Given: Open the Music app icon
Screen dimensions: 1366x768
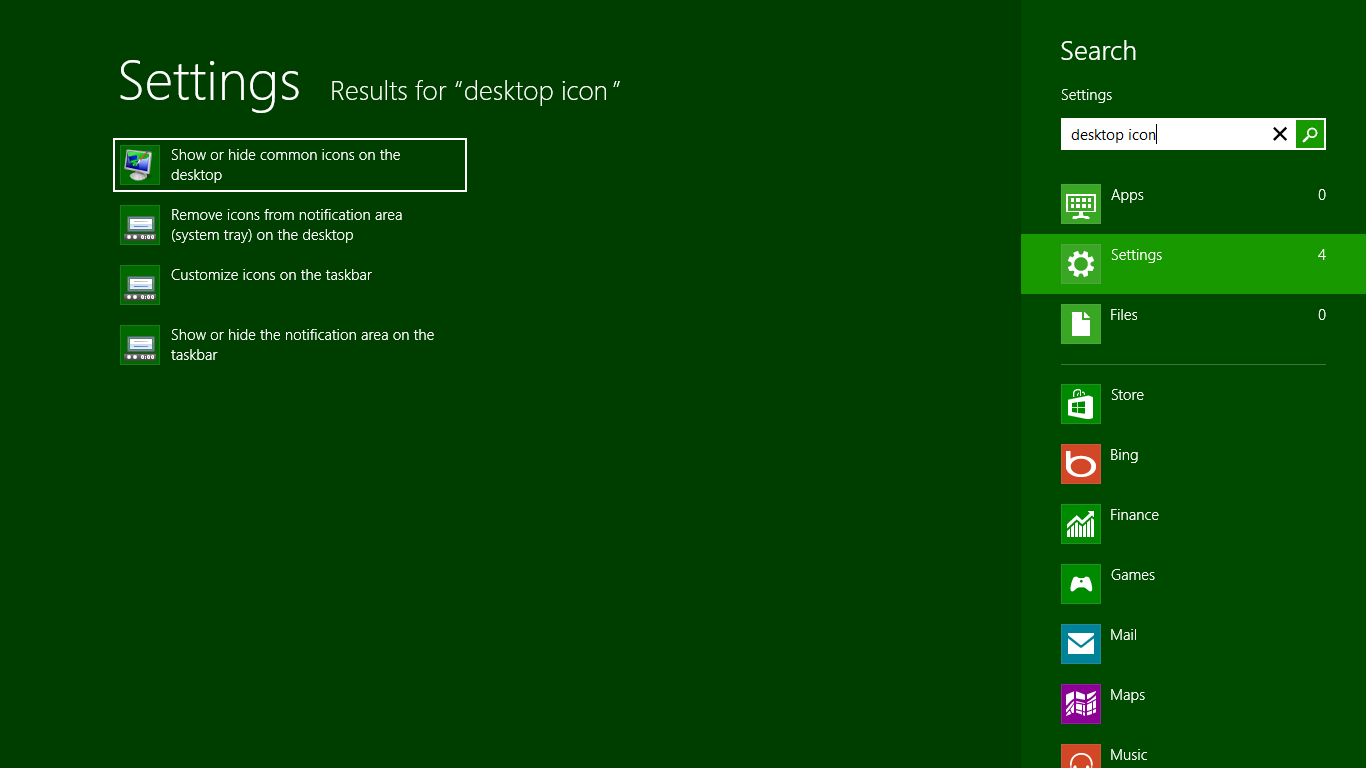Looking at the screenshot, I should tap(1080, 758).
